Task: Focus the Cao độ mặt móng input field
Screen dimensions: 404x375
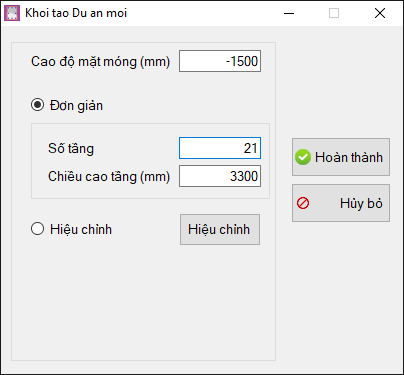Action: (x=220, y=61)
